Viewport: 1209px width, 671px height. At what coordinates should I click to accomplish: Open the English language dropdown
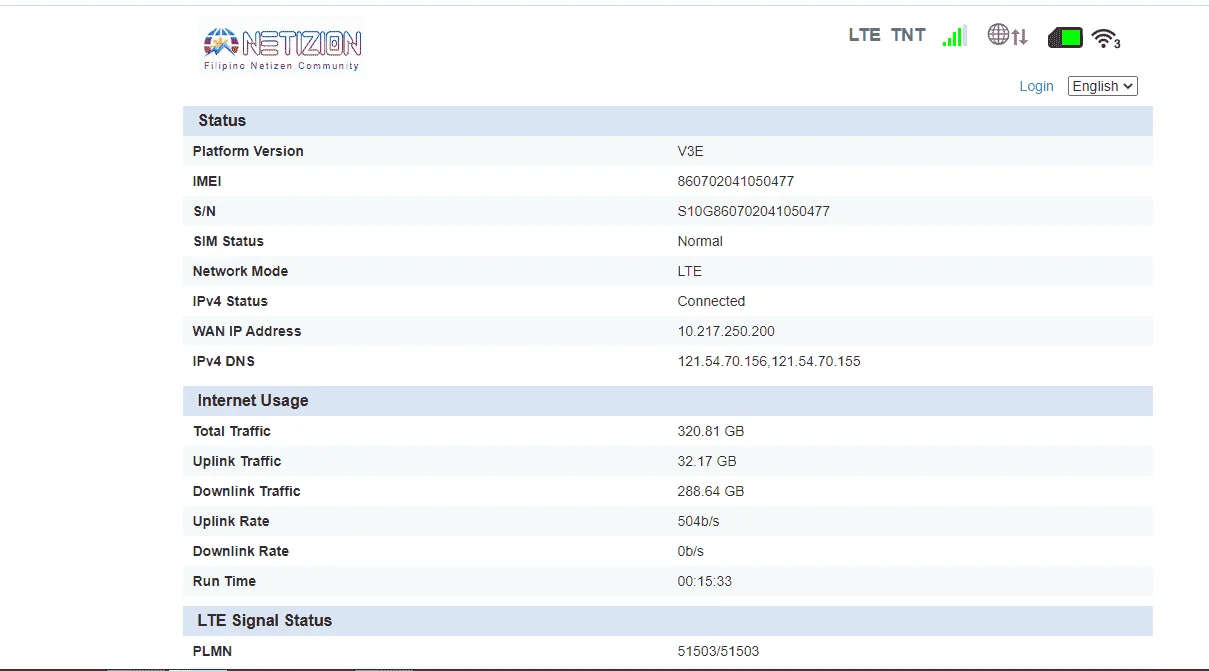(1103, 86)
